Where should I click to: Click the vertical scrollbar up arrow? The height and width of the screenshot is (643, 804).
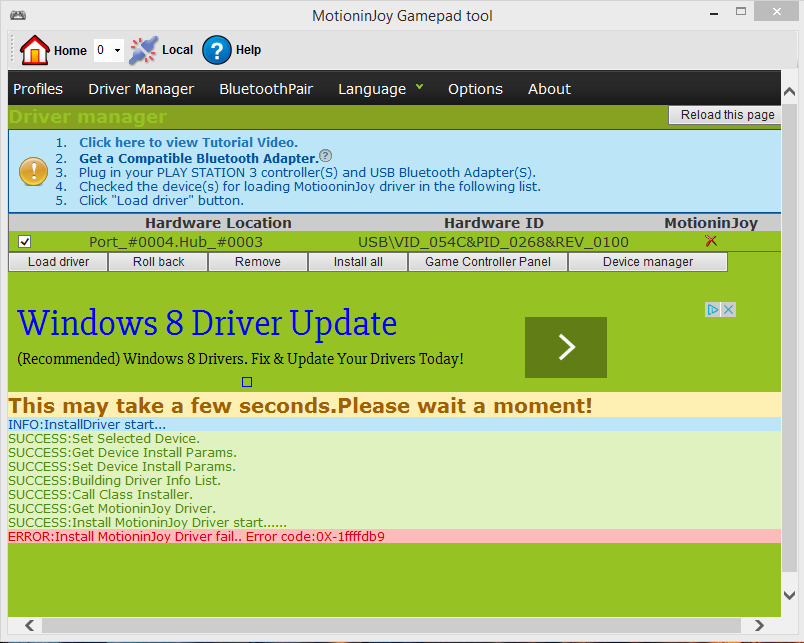pos(790,92)
